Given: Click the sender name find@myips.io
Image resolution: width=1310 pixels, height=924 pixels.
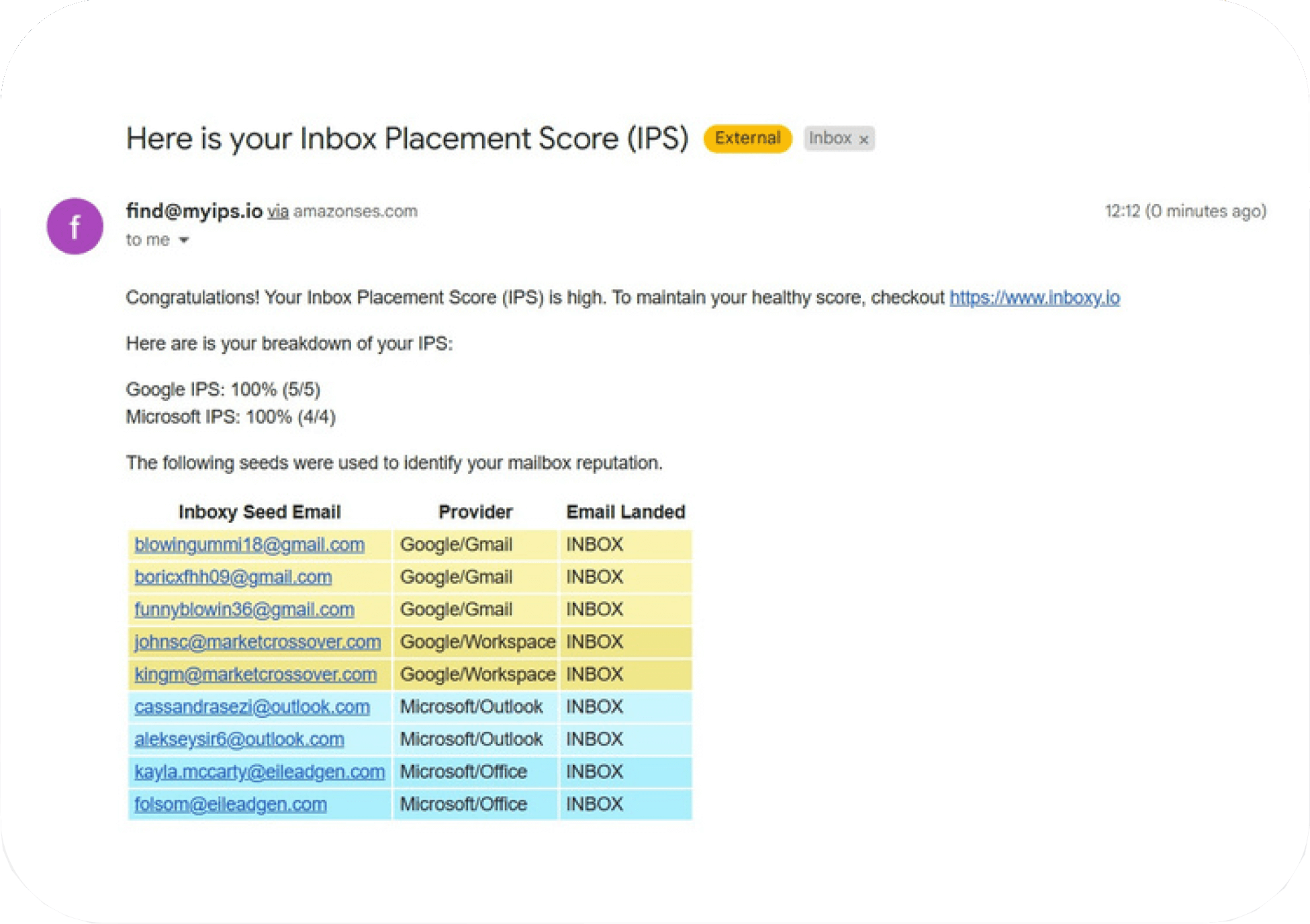Looking at the screenshot, I should click(x=194, y=211).
